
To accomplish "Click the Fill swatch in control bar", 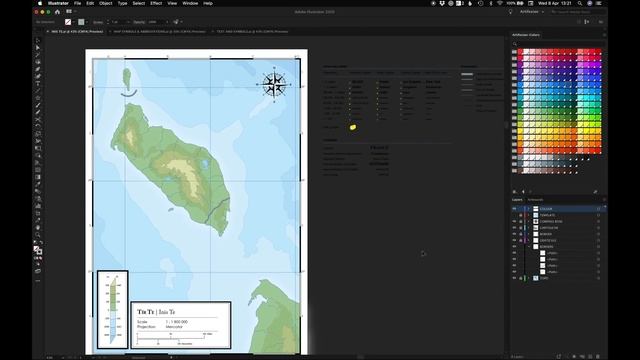I will click(x=68, y=22).
